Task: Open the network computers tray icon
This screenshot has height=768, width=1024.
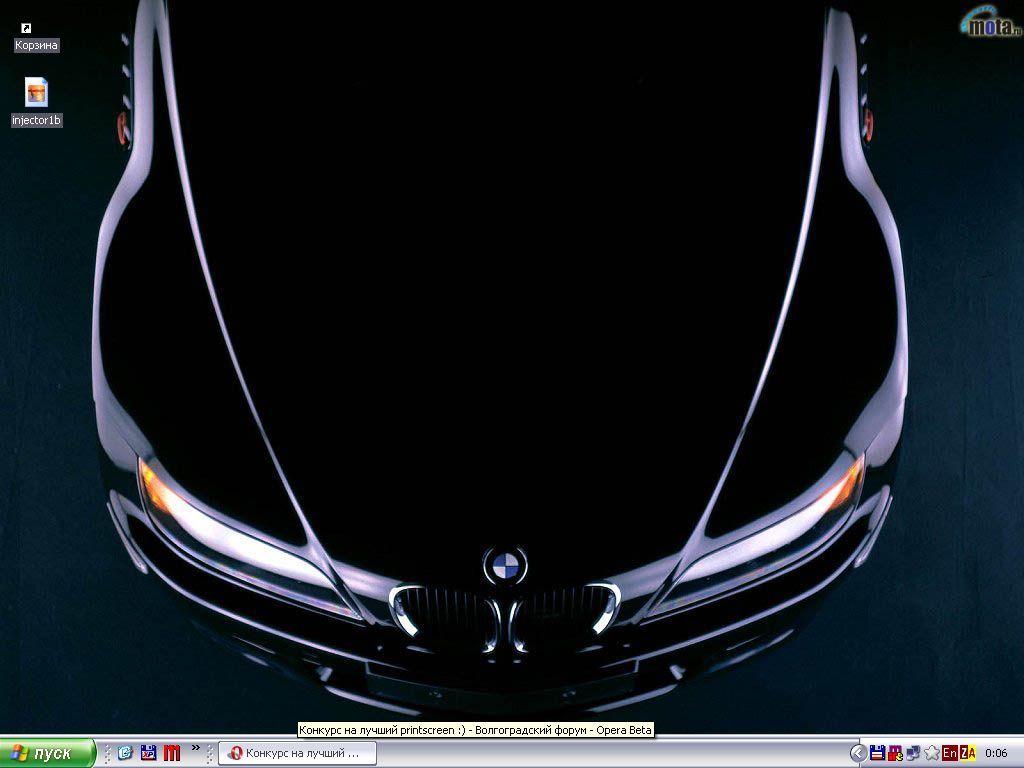Action: click(x=914, y=754)
